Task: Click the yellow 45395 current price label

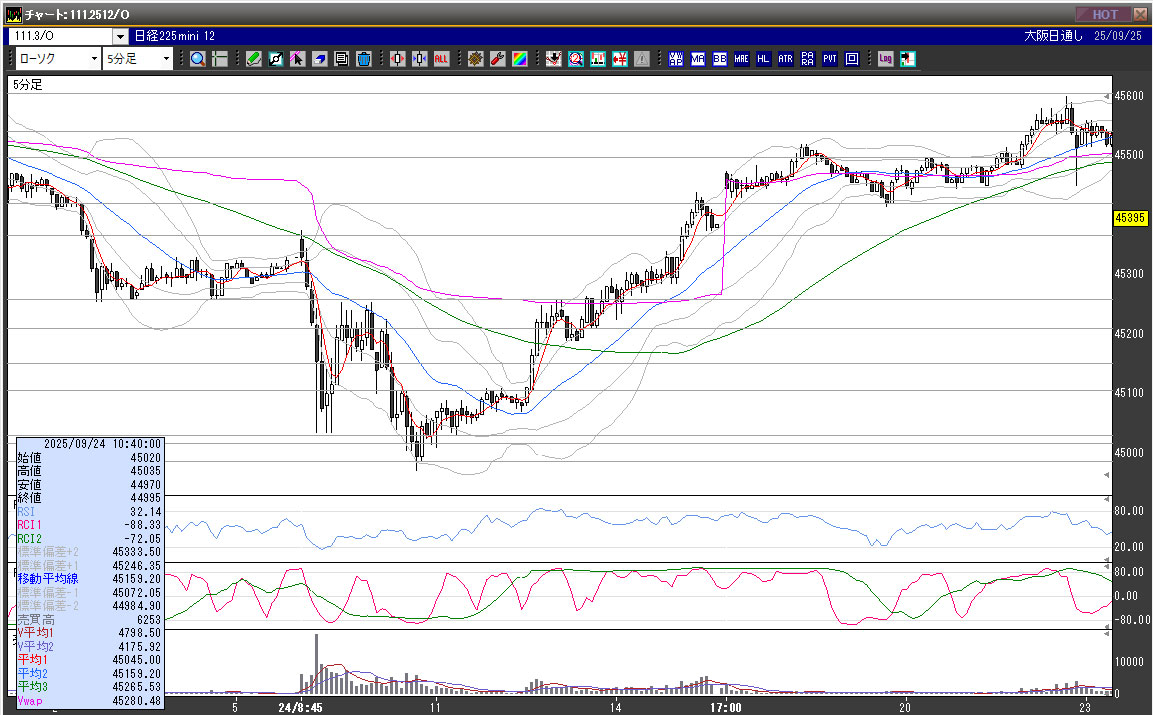Action: [1129, 217]
